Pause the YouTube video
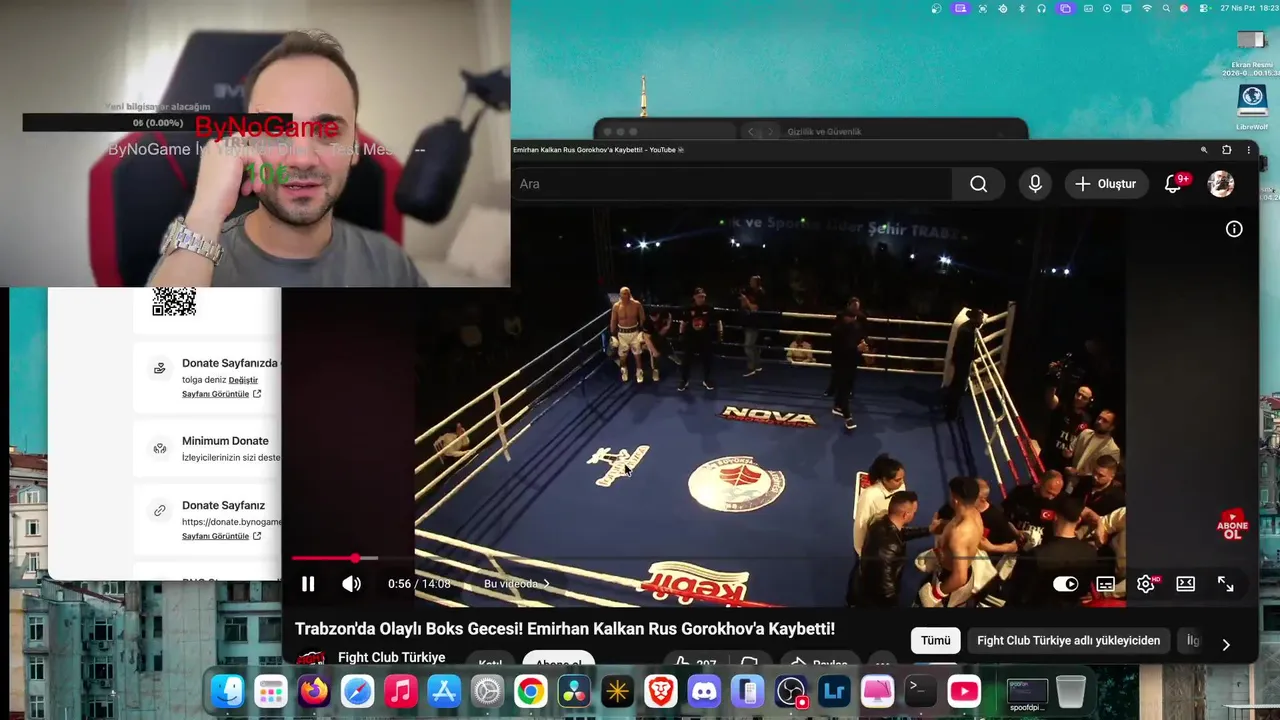1280x720 pixels. tap(308, 584)
